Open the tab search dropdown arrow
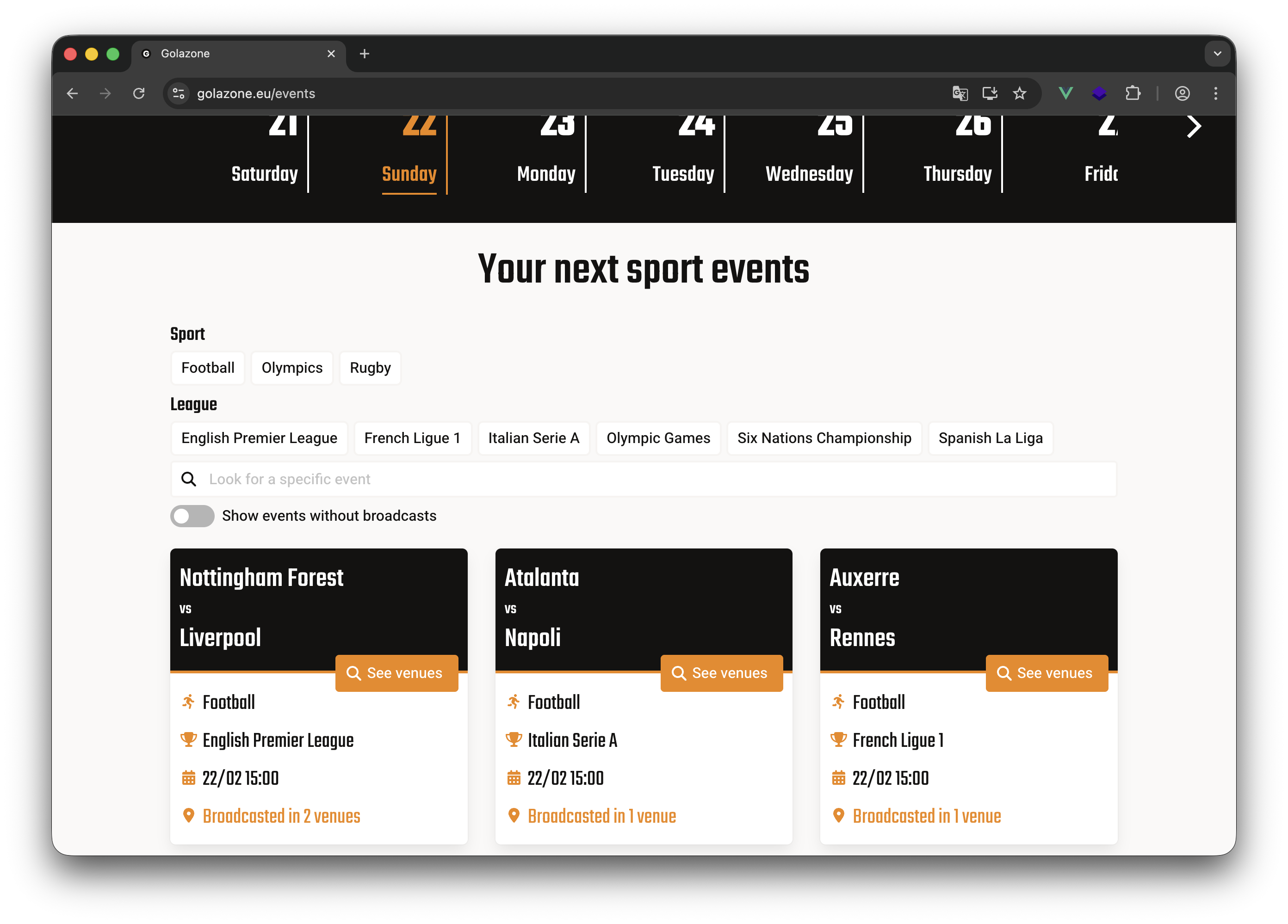This screenshot has width=1288, height=924. (x=1217, y=54)
